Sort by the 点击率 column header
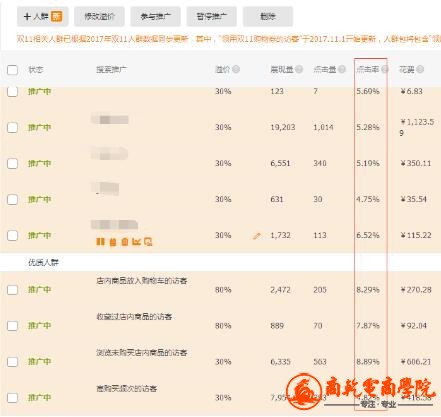Image resolution: width=441 pixels, height=417 pixels. pyautogui.click(x=368, y=69)
